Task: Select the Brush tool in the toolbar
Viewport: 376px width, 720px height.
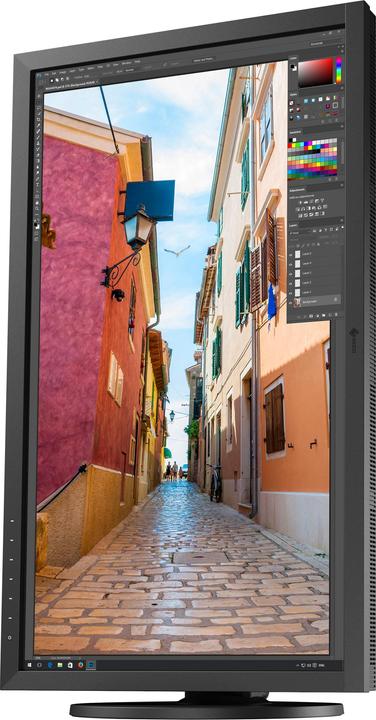Action: click(x=38, y=138)
